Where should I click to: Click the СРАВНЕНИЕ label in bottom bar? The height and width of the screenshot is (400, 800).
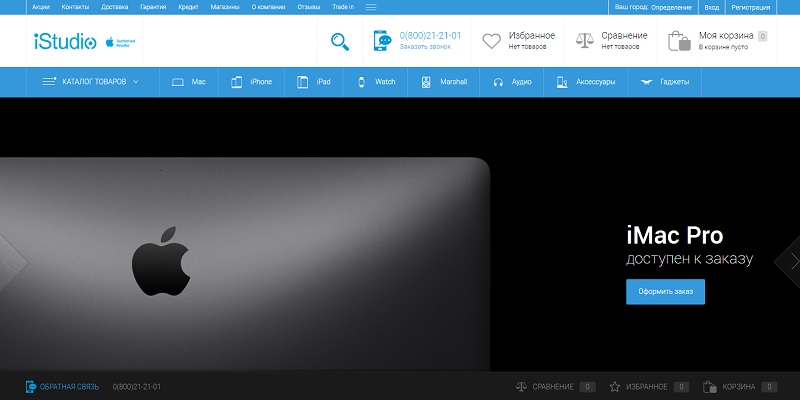click(x=553, y=387)
